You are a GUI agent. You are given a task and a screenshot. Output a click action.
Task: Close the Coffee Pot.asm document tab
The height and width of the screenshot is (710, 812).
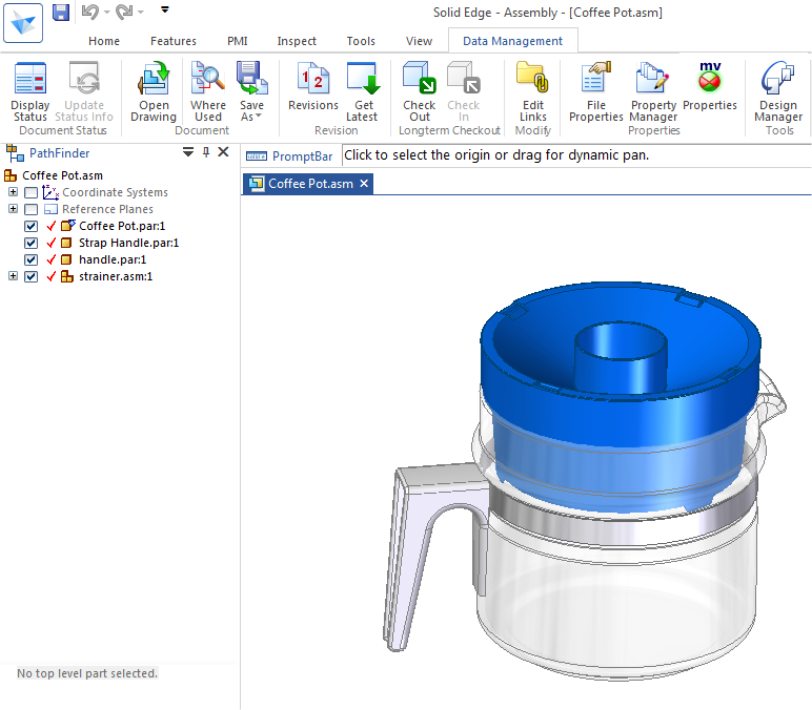364,184
